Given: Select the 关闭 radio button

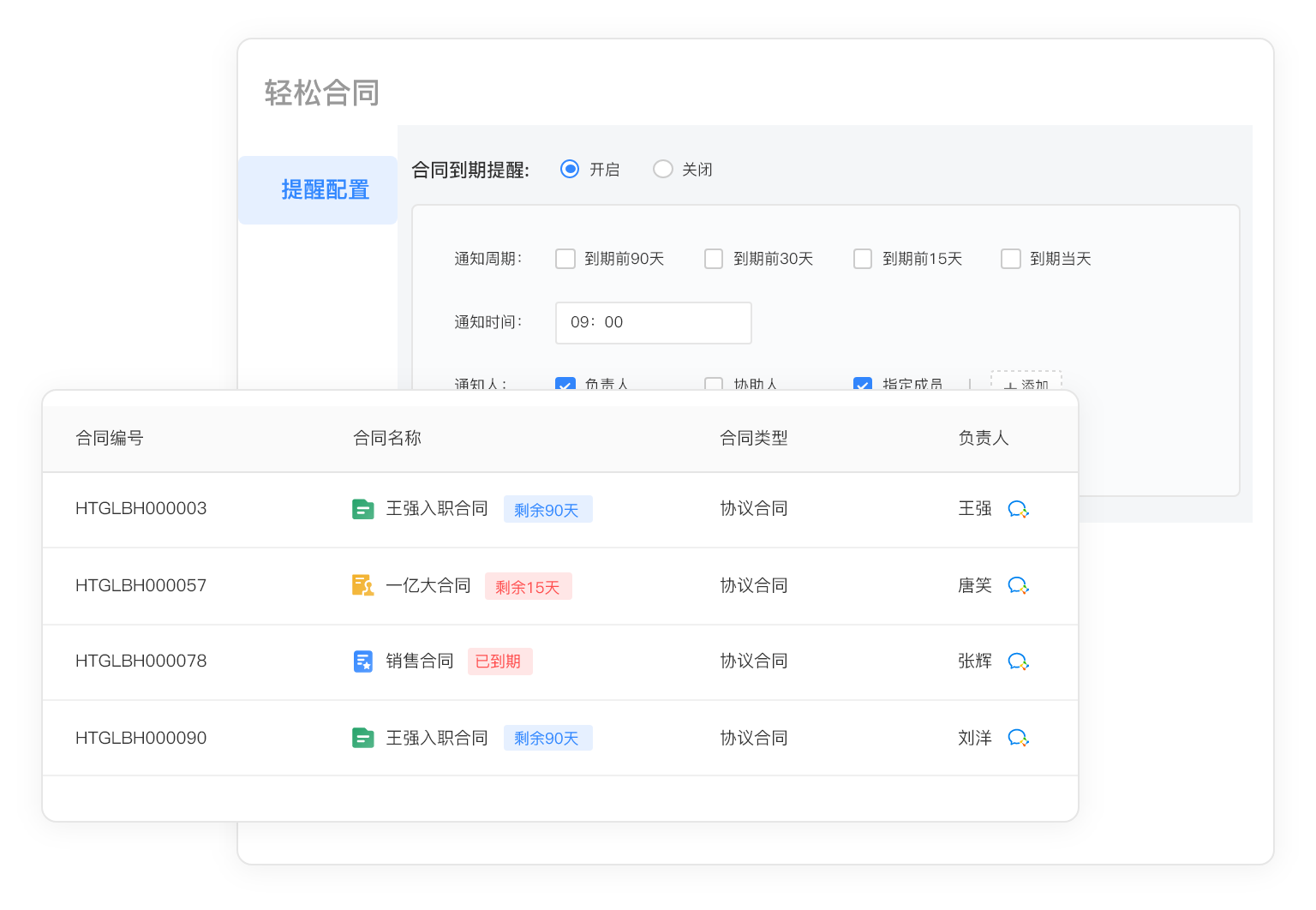Looking at the screenshot, I should [662, 169].
